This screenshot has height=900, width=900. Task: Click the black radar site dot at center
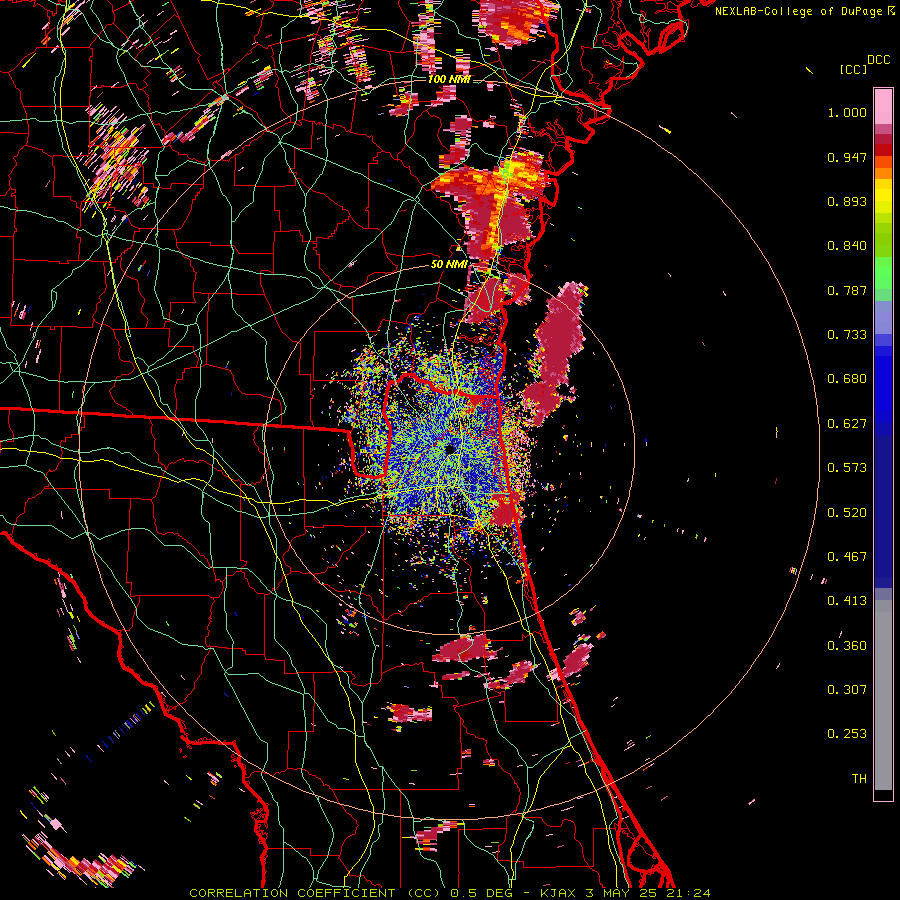coord(450,448)
